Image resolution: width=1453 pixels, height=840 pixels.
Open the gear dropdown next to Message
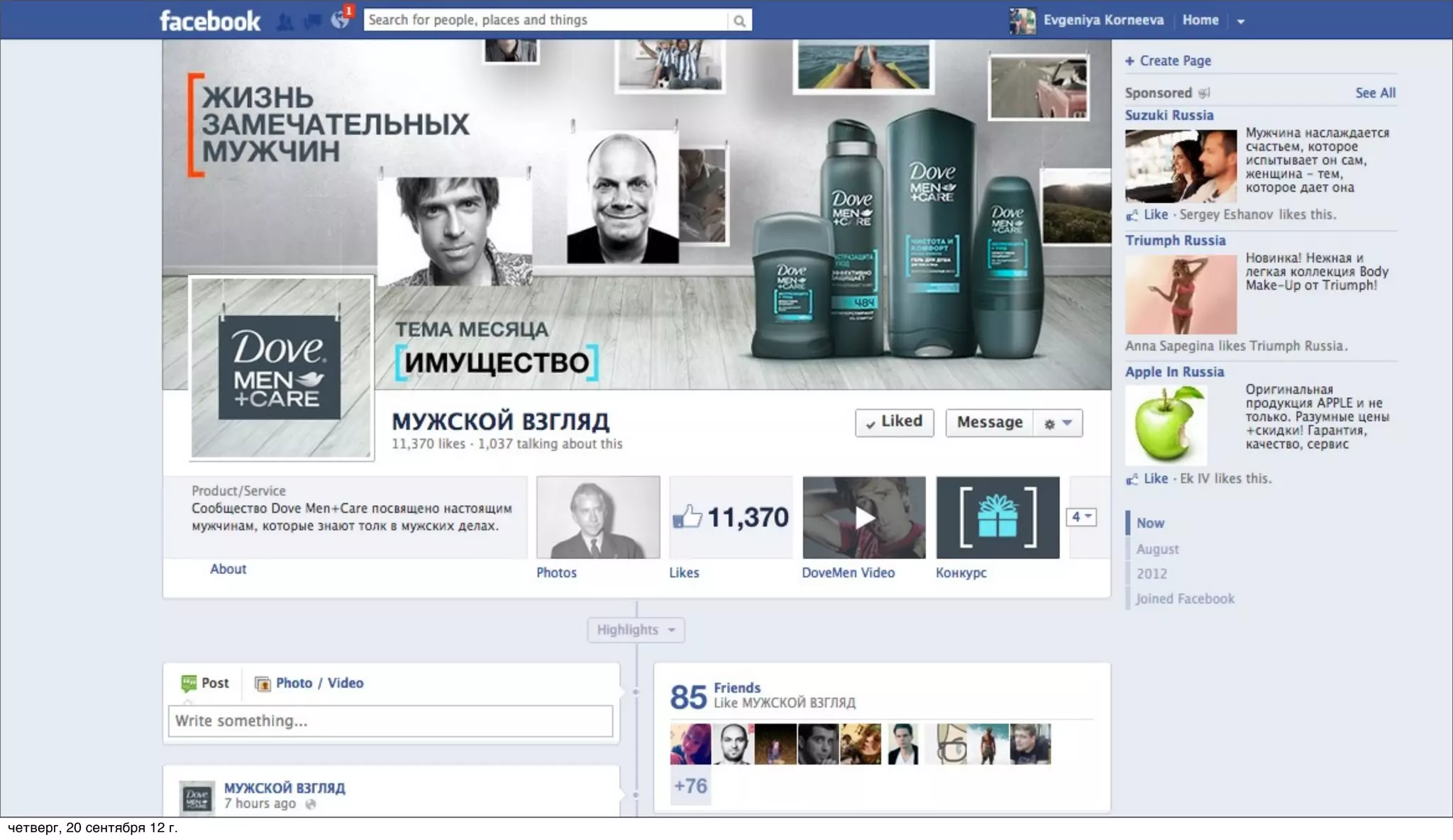click(1058, 424)
